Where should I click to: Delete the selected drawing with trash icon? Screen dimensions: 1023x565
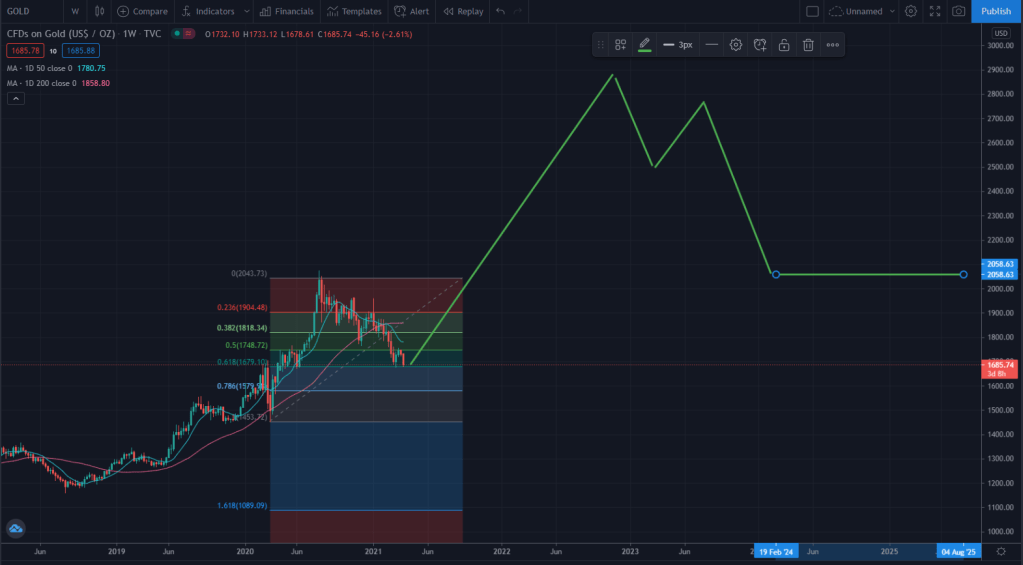tap(808, 45)
